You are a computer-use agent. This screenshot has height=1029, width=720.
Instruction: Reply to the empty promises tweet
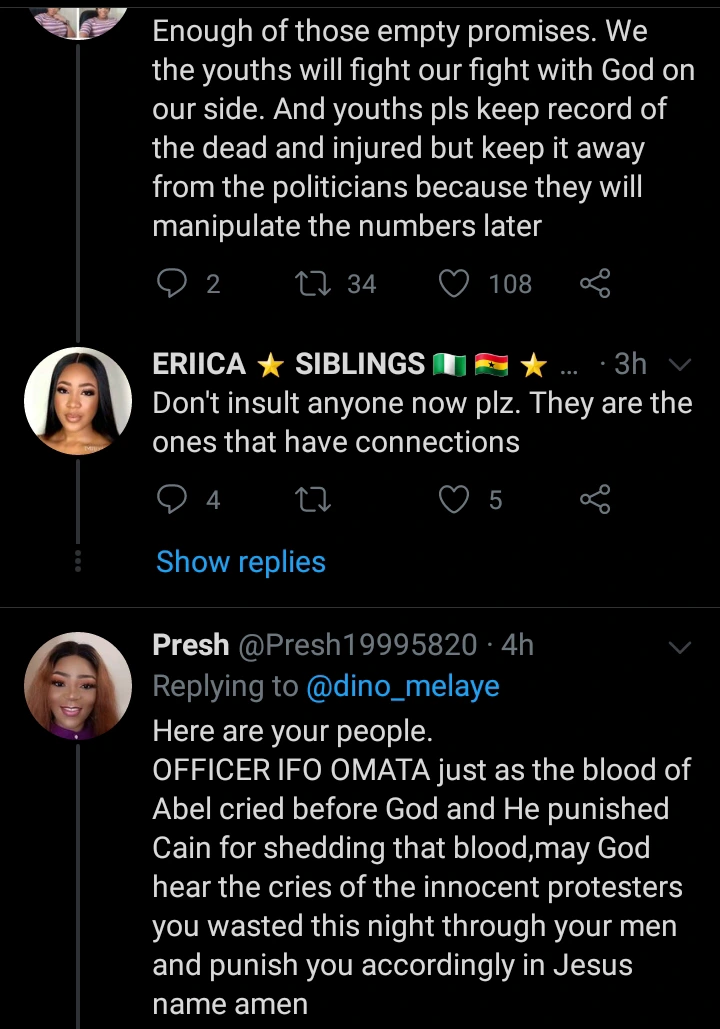tap(174, 284)
